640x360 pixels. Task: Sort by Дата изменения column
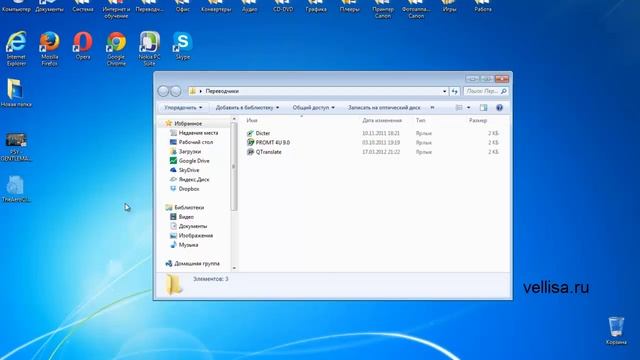(382, 120)
